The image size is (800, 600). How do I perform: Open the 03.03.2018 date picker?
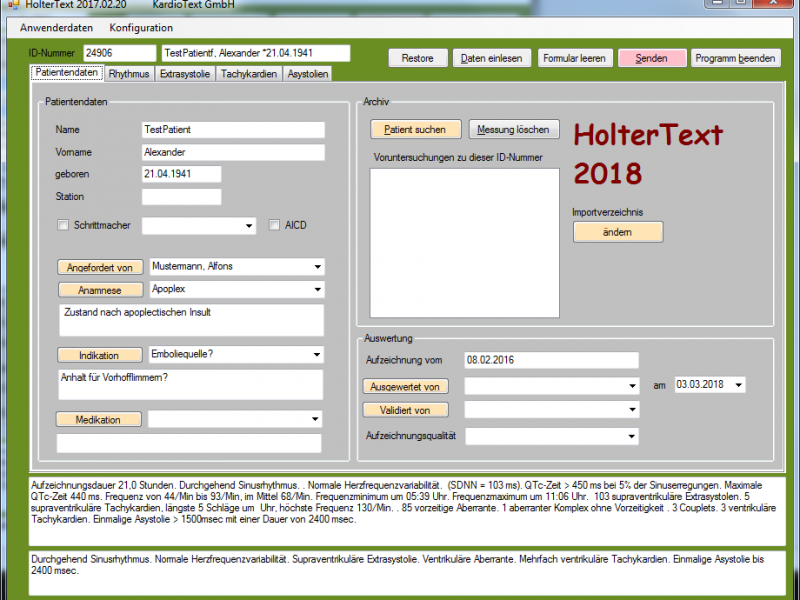[x=739, y=385]
